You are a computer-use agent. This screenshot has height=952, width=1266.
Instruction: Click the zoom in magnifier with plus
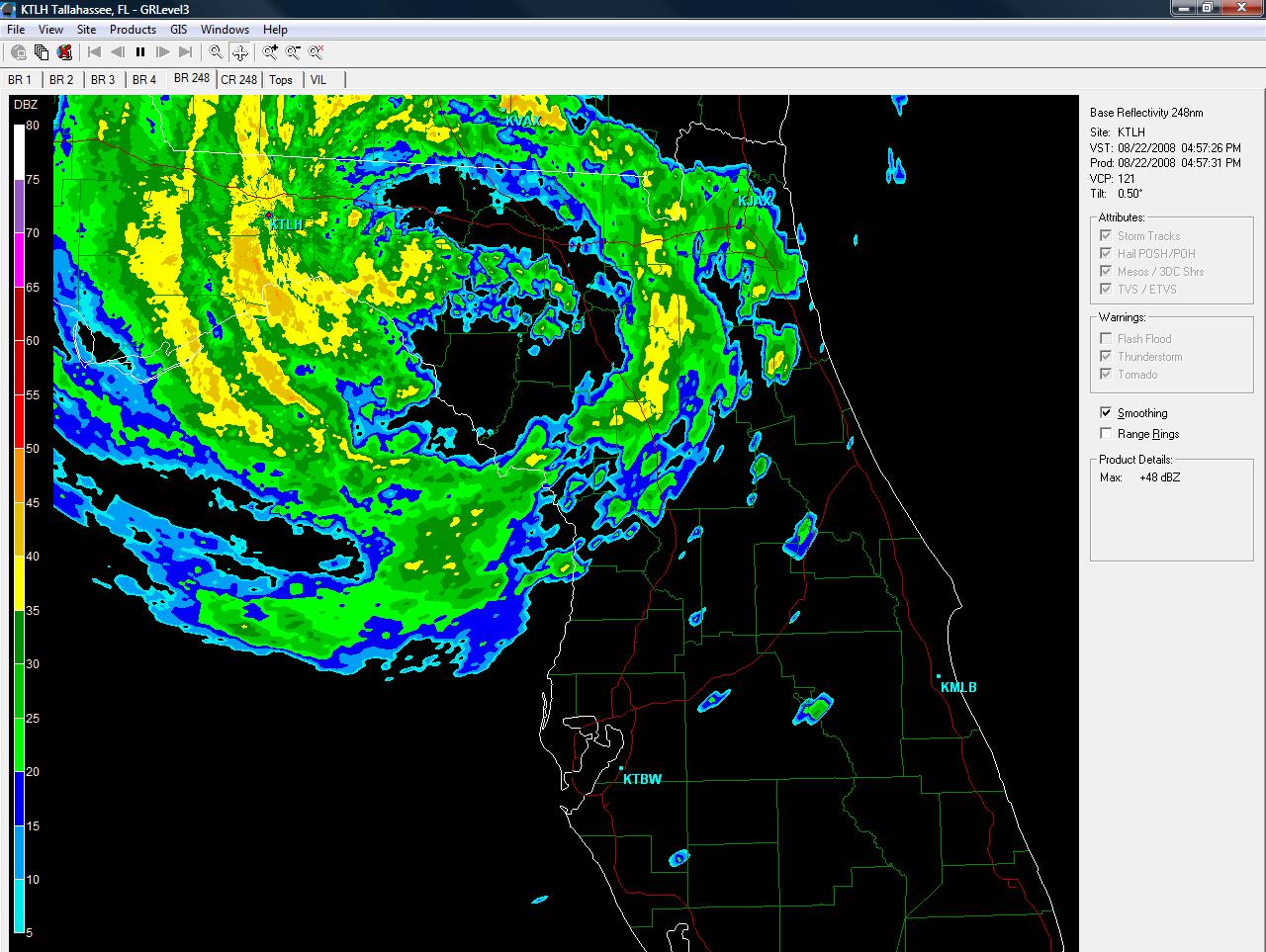coord(270,52)
